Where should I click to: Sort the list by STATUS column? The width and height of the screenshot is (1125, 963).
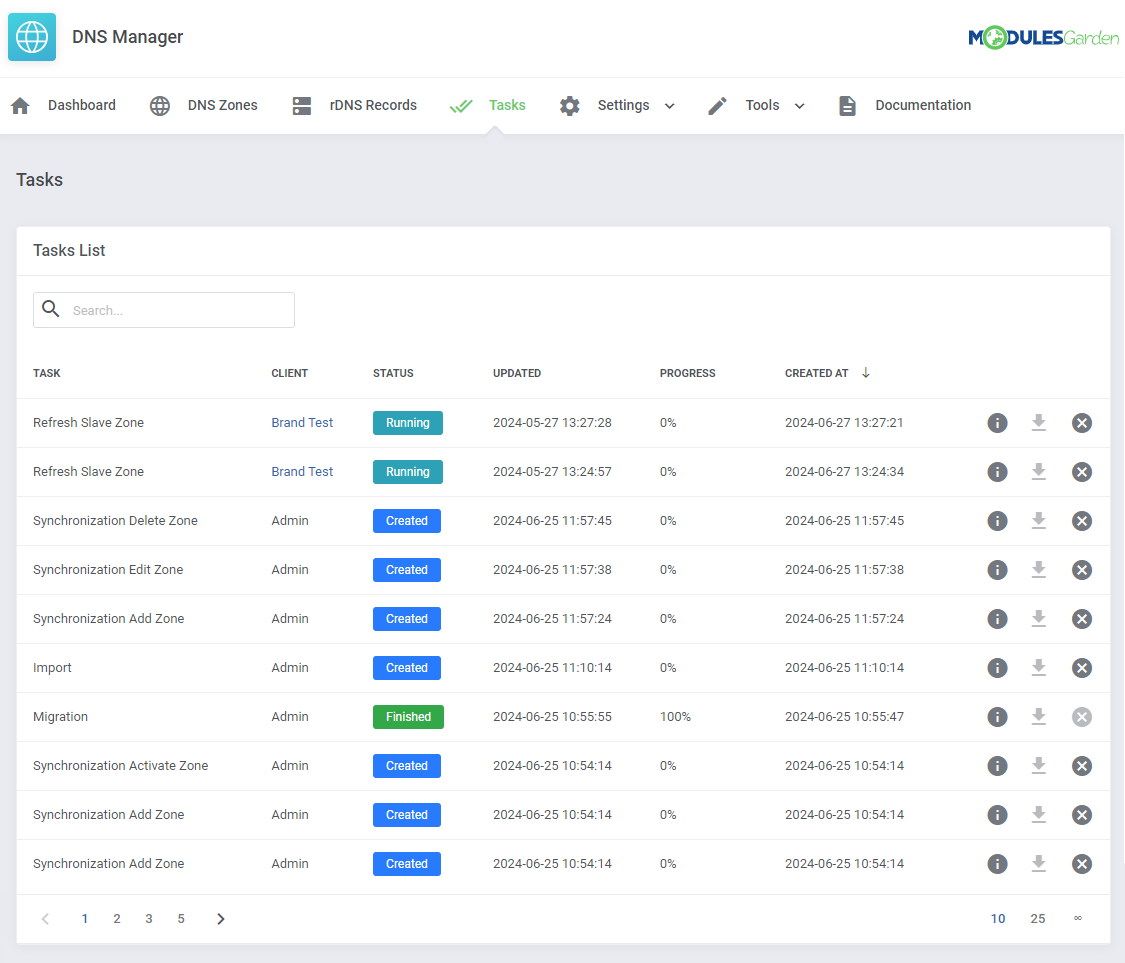click(x=393, y=373)
